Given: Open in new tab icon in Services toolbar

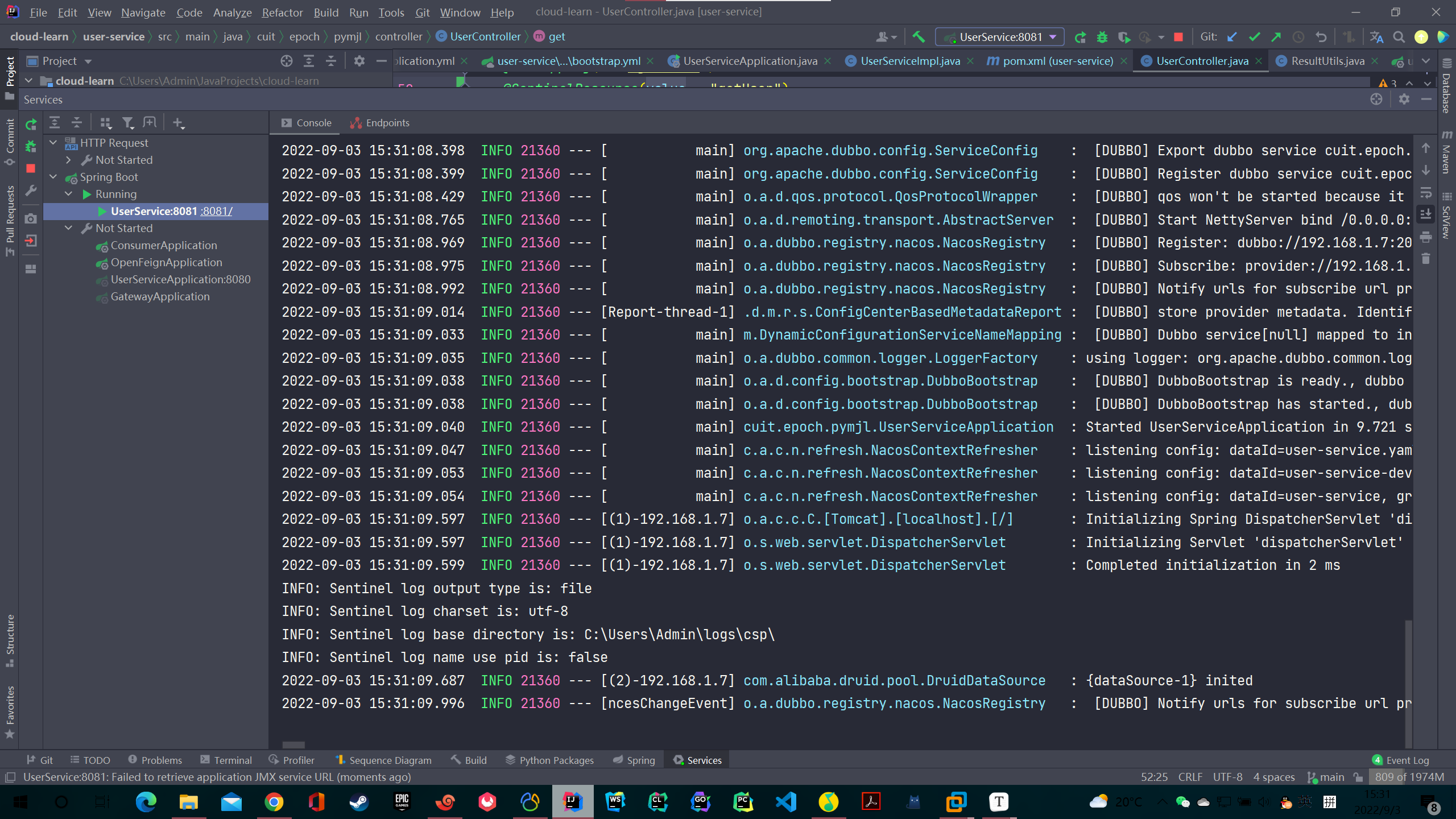Looking at the screenshot, I should click(x=150, y=122).
